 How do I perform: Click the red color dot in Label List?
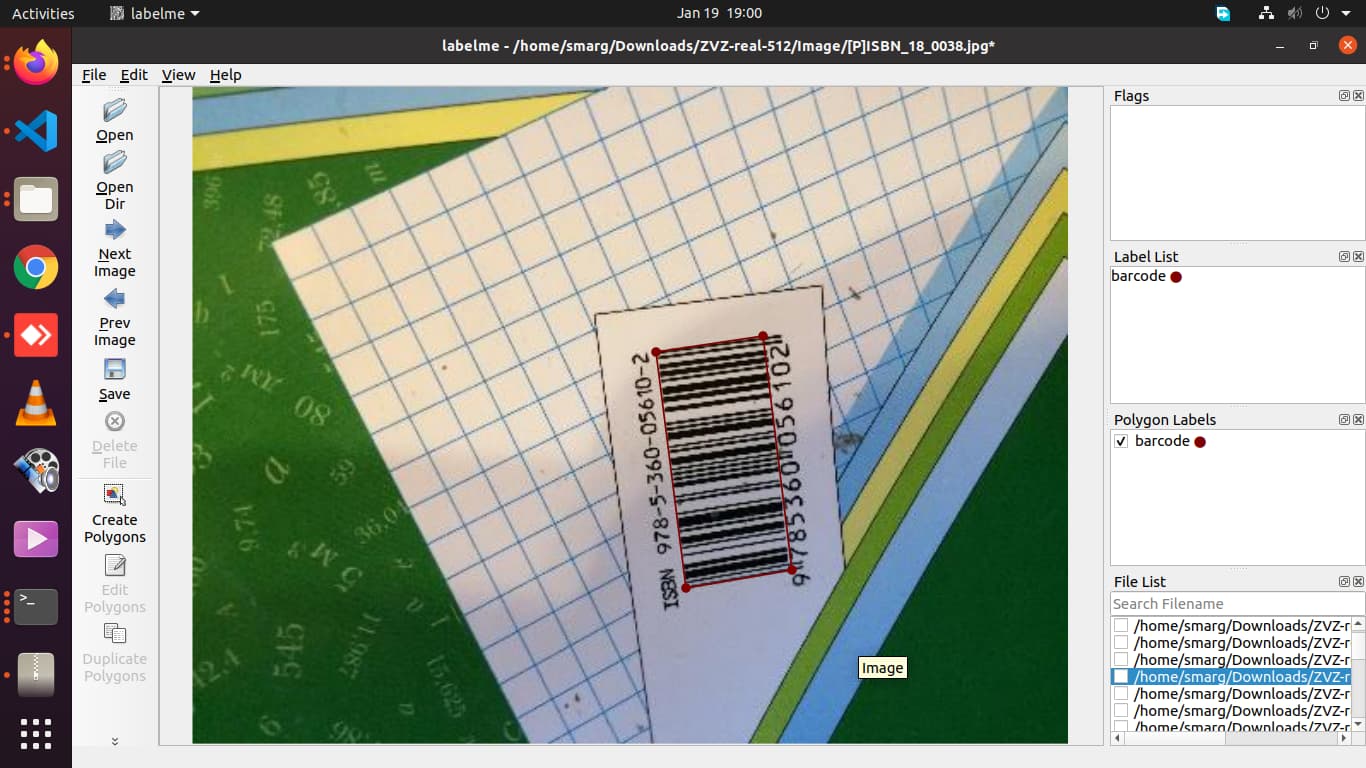[1176, 277]
